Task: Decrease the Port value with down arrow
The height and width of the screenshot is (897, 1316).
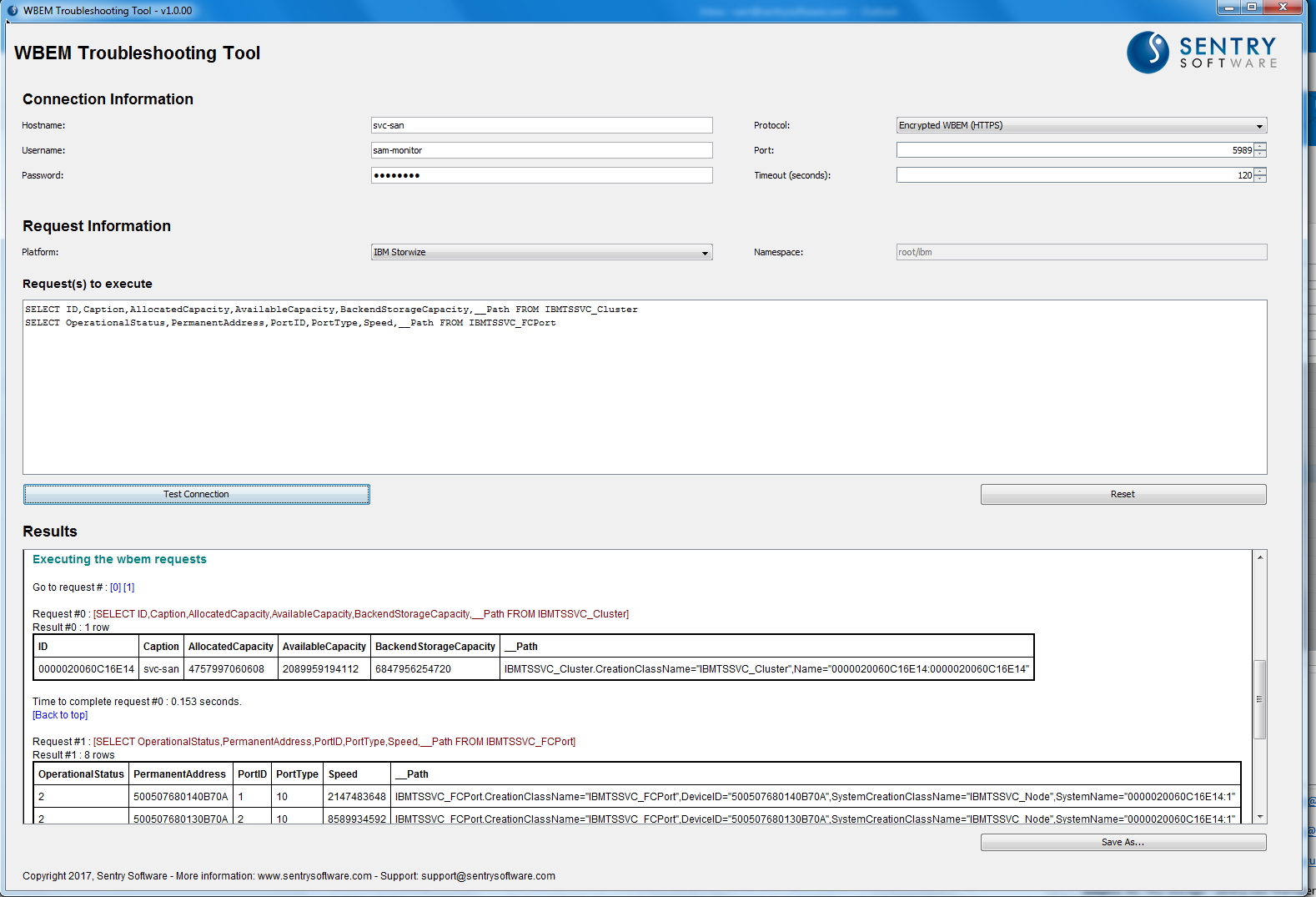Action: [1260, 154]
